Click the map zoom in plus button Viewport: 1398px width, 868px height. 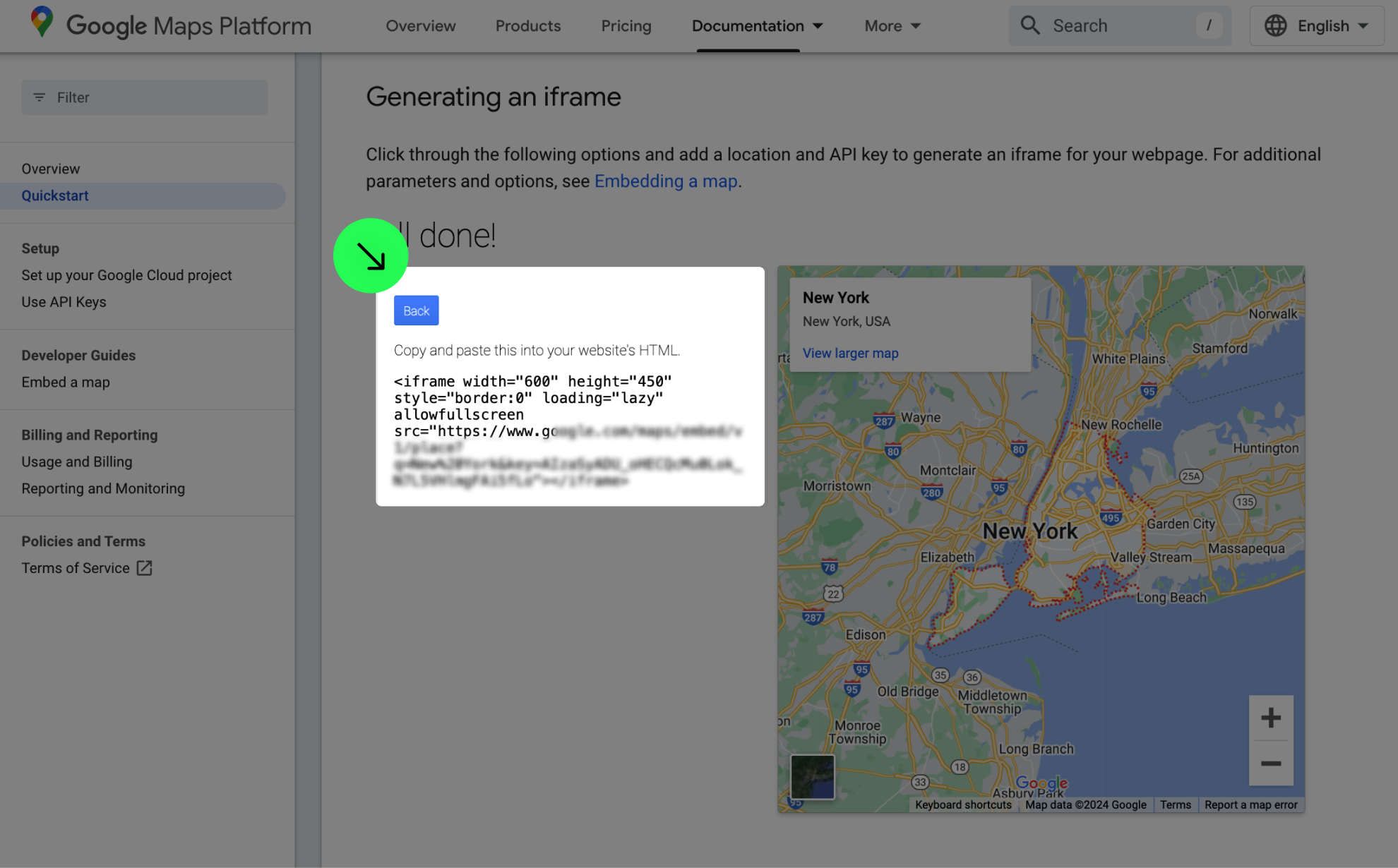click(1270, 718)
